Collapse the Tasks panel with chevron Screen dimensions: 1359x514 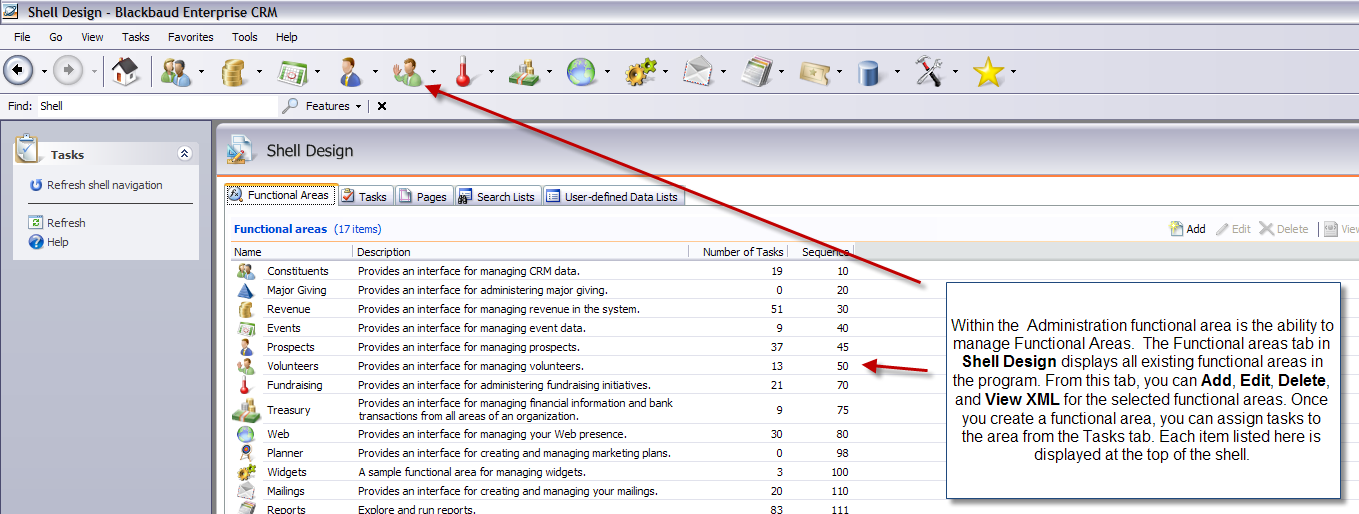click(184, 154)
